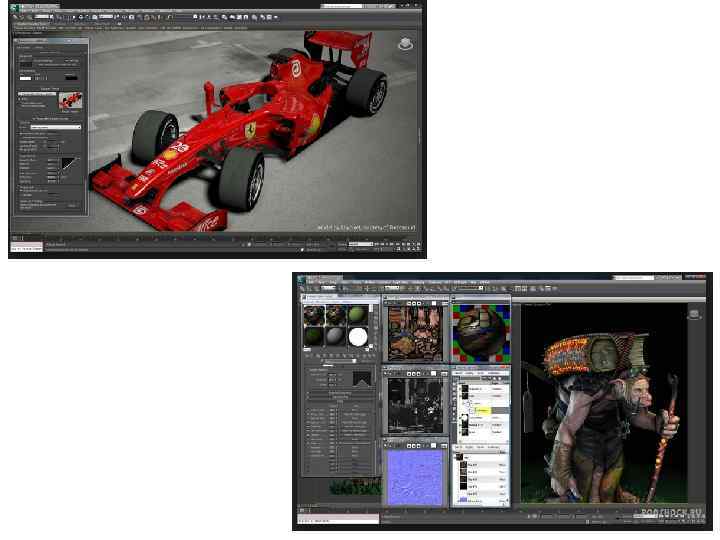Click the colorful diffuse texture map preview

tap(416, 334)
